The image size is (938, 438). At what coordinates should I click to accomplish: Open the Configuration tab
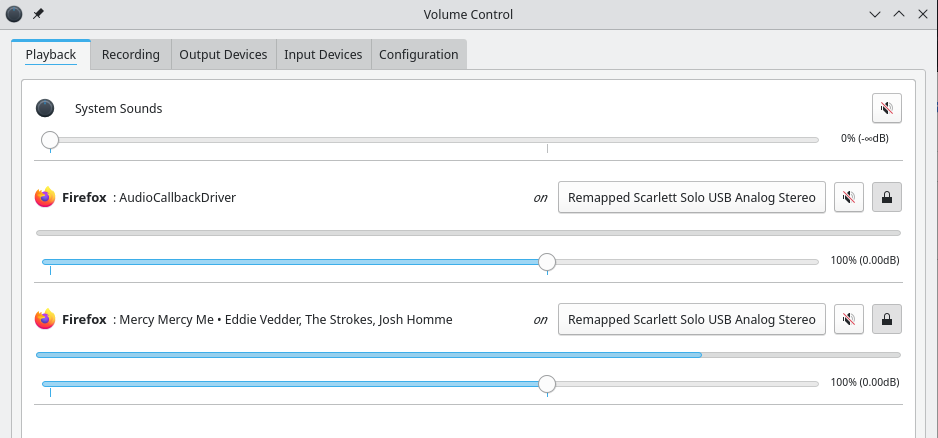[x=418, y=55]
